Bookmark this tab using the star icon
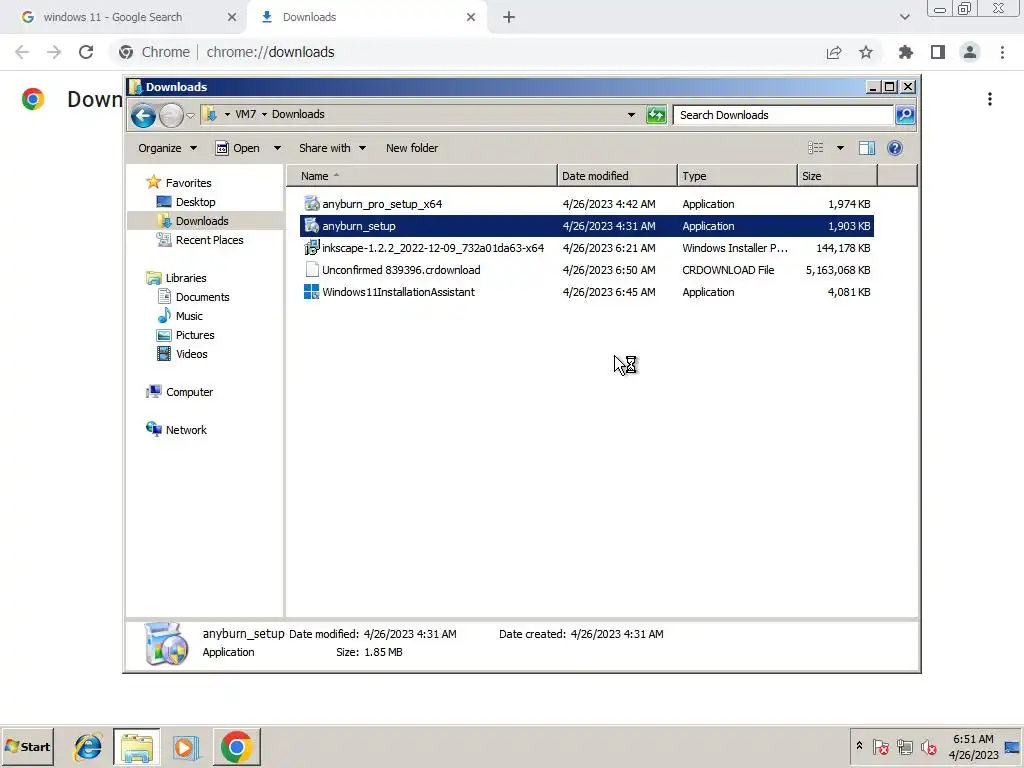 (x=866, y=52)
